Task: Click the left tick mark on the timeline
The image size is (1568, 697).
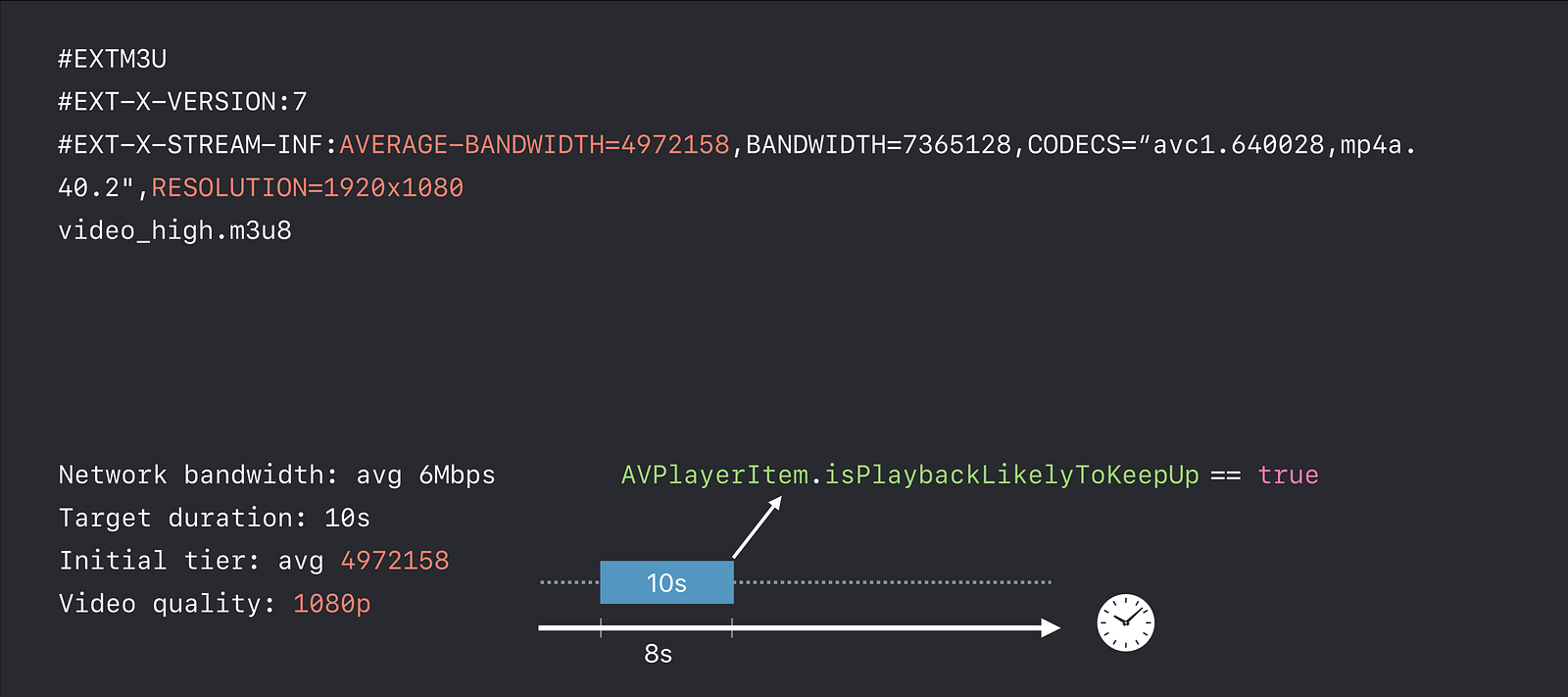Action: click(601, 628)
